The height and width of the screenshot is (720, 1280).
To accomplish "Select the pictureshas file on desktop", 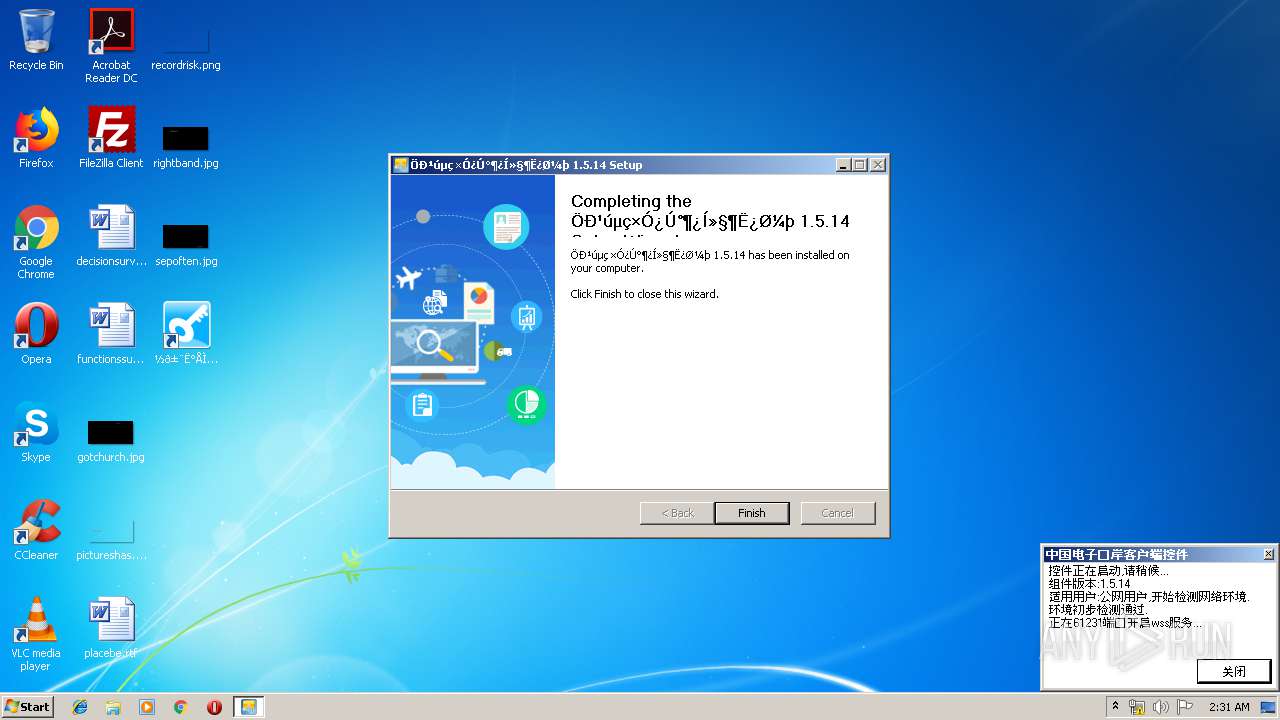I will point(111,540).
